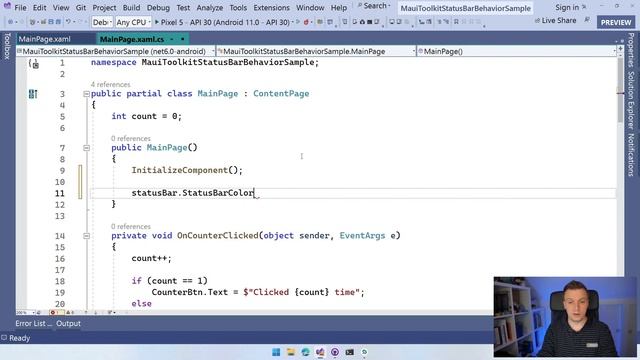Go to the next issue with the down arrow

[x=96, y=313]
